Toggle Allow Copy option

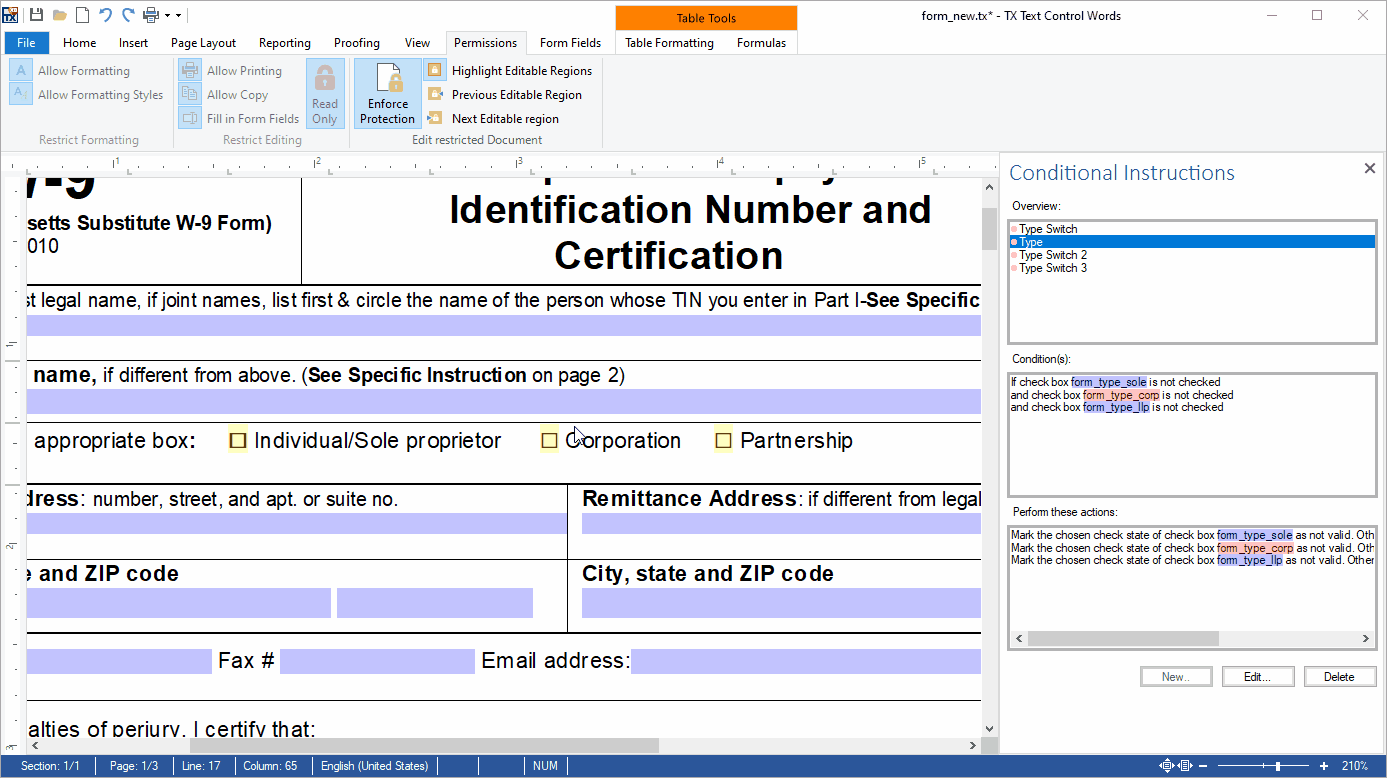pyautogui.click(x=224, y=95)
